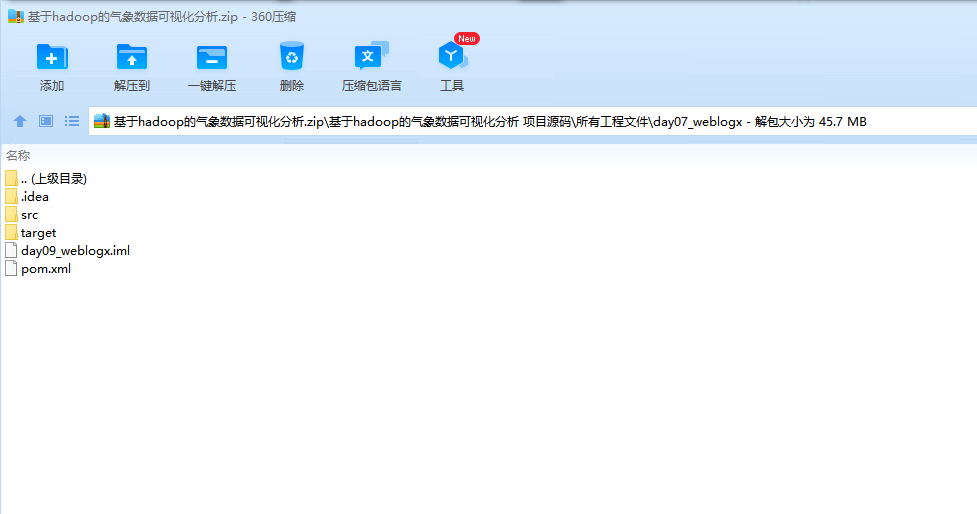
Task: Open the 工具 (Tools) icon
Action: (x=452, y=56)
